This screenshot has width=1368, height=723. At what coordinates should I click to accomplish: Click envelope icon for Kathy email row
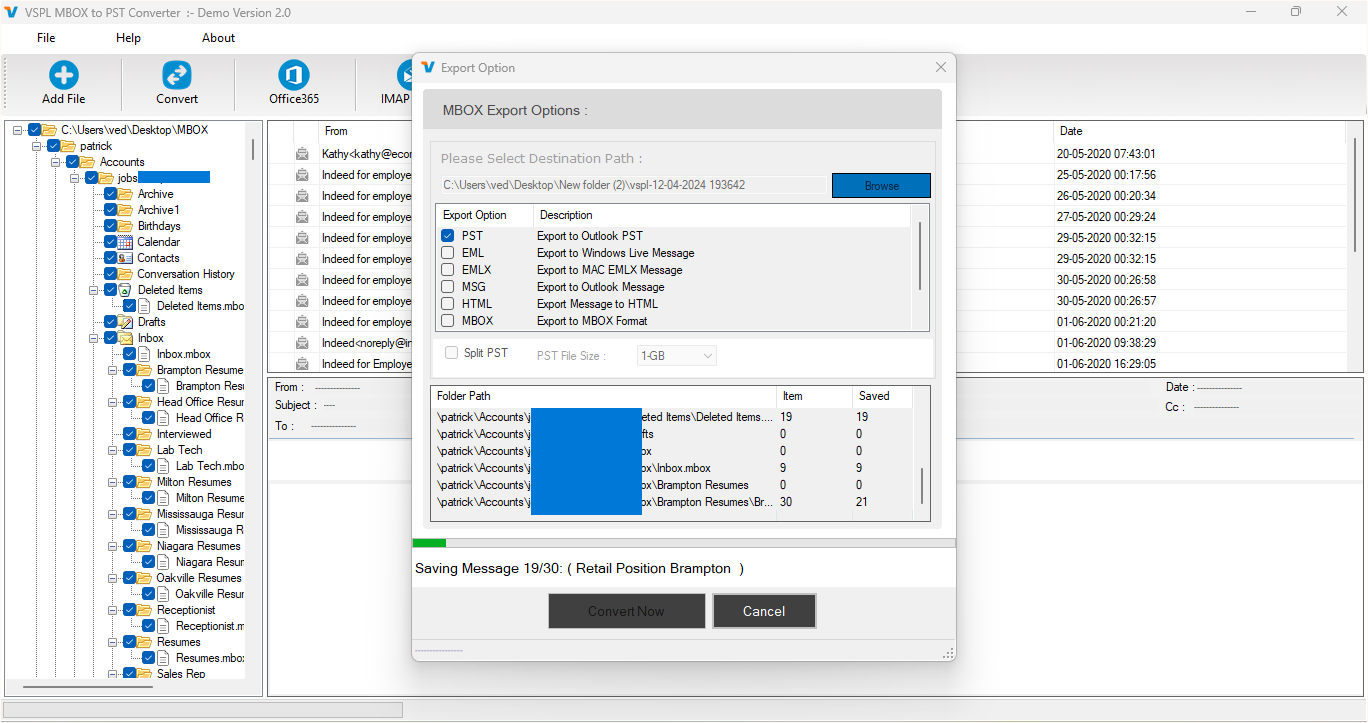click(302, 154)
